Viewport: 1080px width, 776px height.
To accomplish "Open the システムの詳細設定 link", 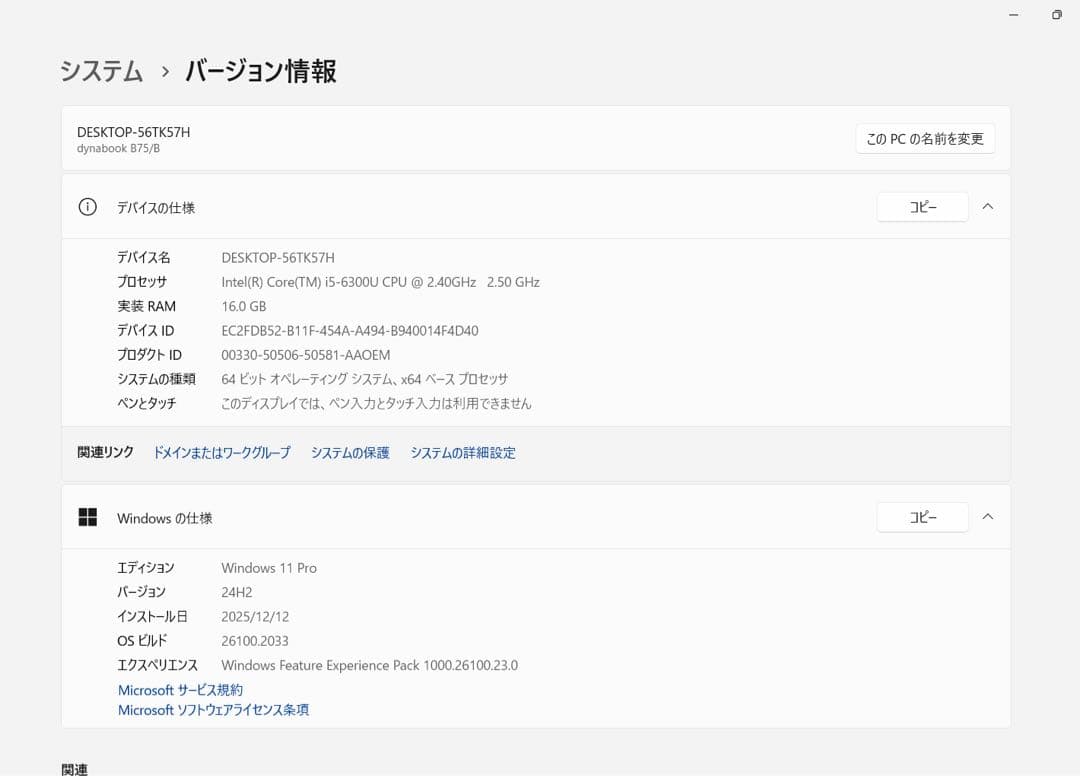I will [463, 452].
